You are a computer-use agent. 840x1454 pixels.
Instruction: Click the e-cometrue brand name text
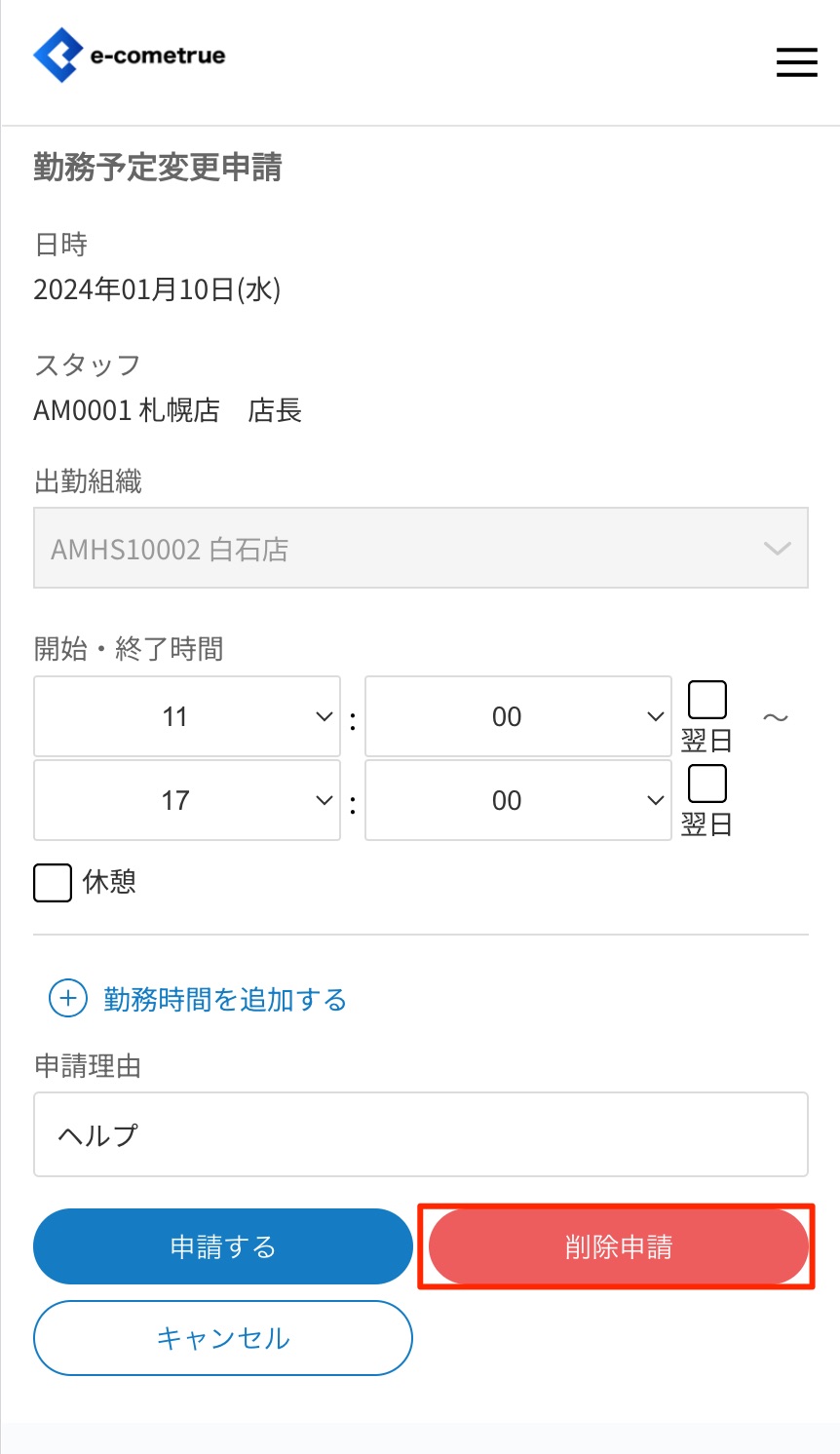tap(158, 56)
